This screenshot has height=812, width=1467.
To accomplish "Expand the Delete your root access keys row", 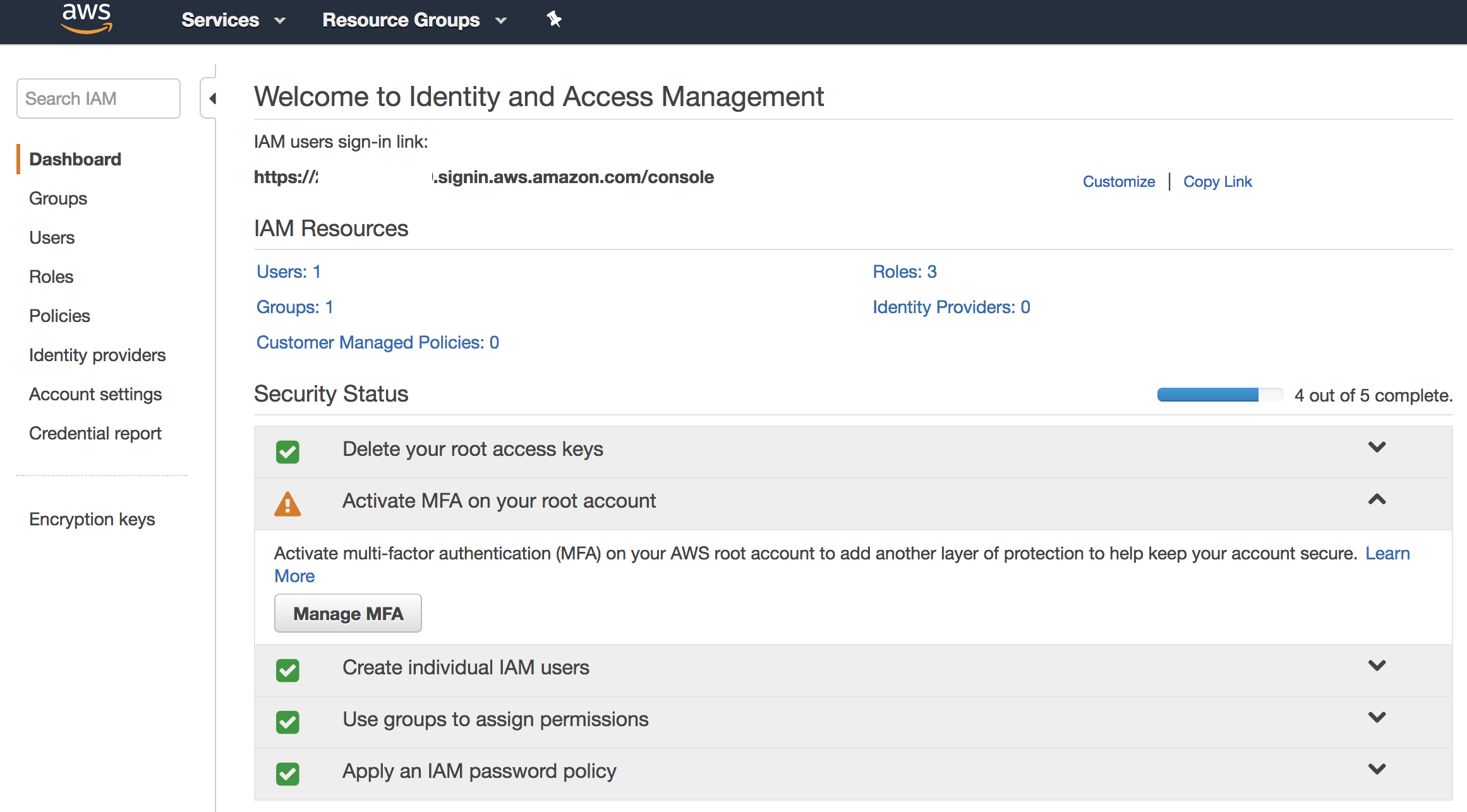I will (1377, 448).
